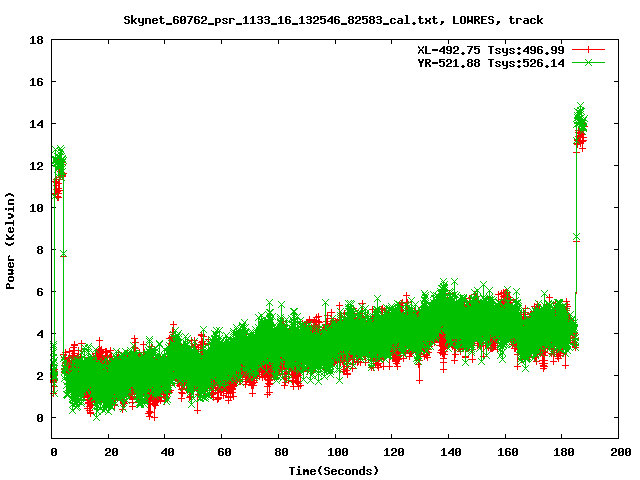This screenshot has height=480, width=640.
Task: Click x-axis tick label 200
Action: 620,452
